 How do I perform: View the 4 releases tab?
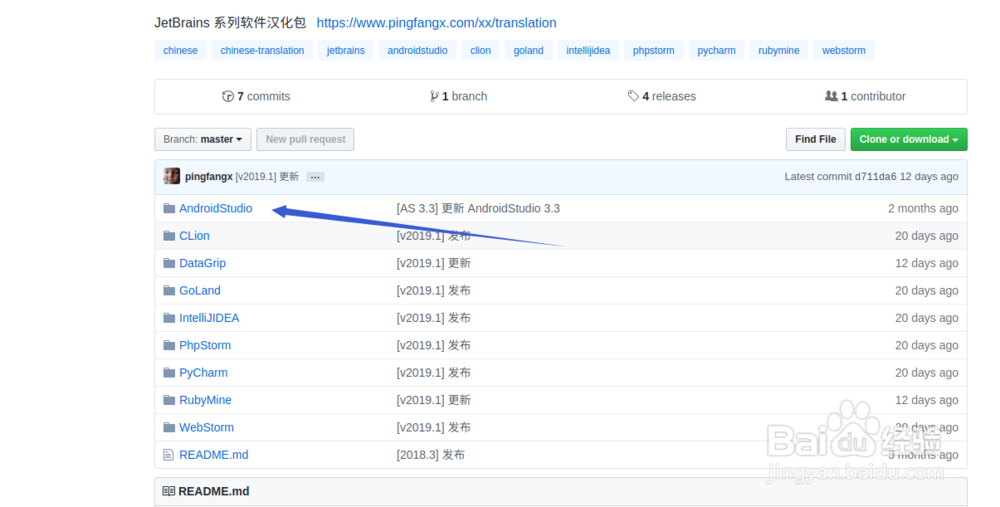click(x=662, y=97)
